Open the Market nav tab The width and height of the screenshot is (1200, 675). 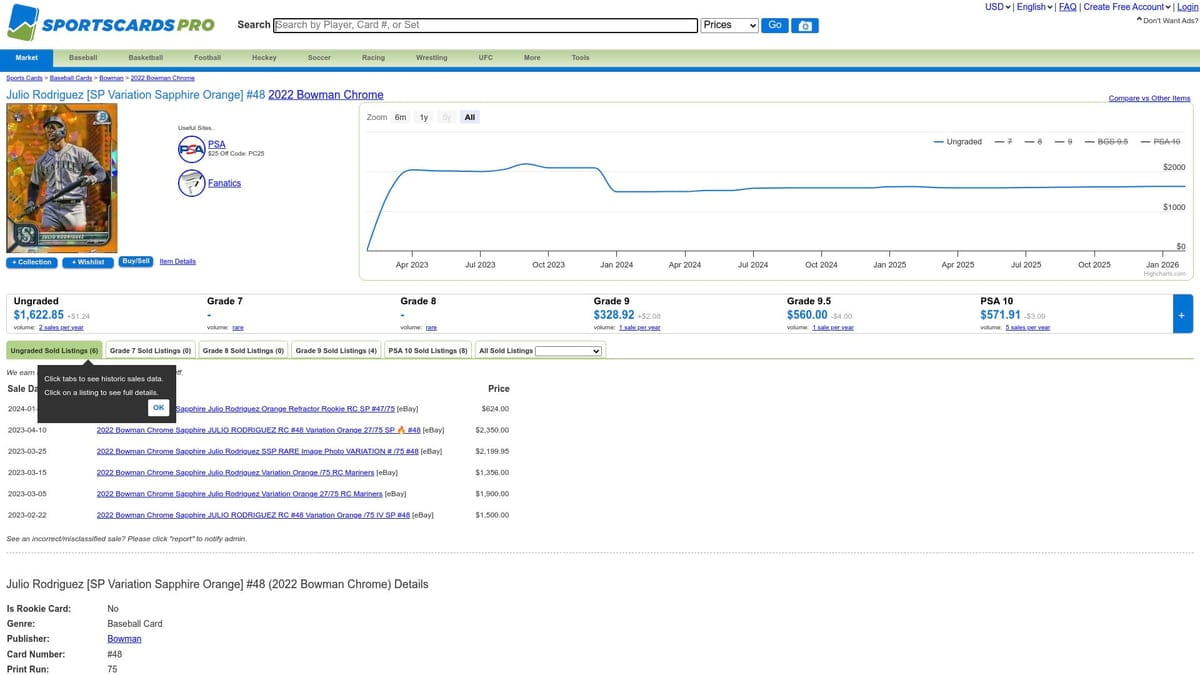[x=27, y=57]
